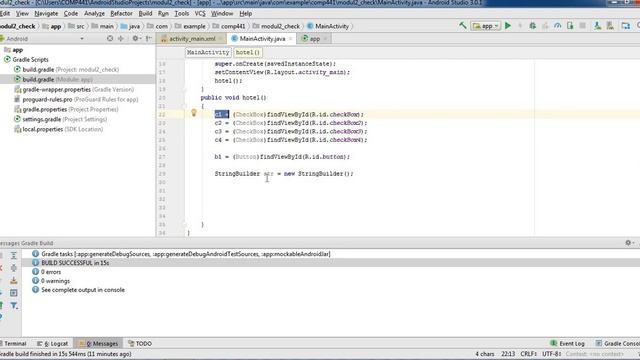Collapse the hotel method fold marker
640x360 pixels.
click(x=185, y=106)
